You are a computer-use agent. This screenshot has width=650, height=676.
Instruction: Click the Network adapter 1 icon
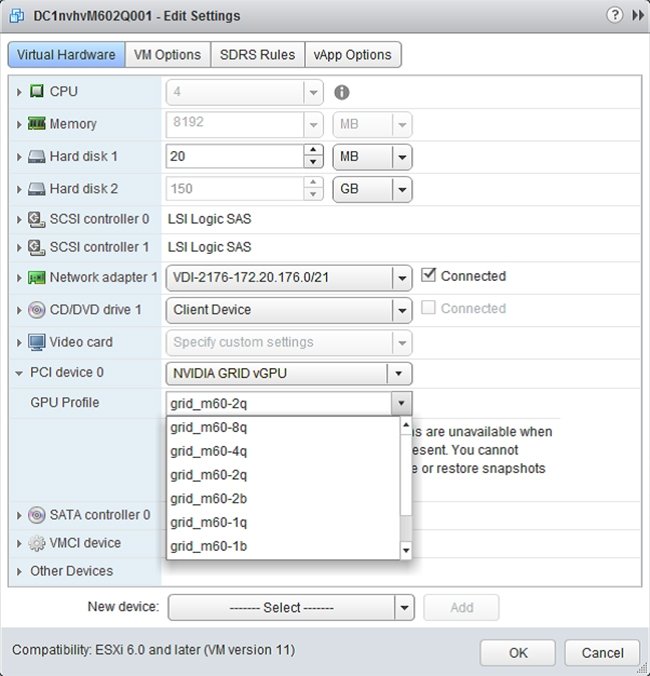[x=36, y=278]
